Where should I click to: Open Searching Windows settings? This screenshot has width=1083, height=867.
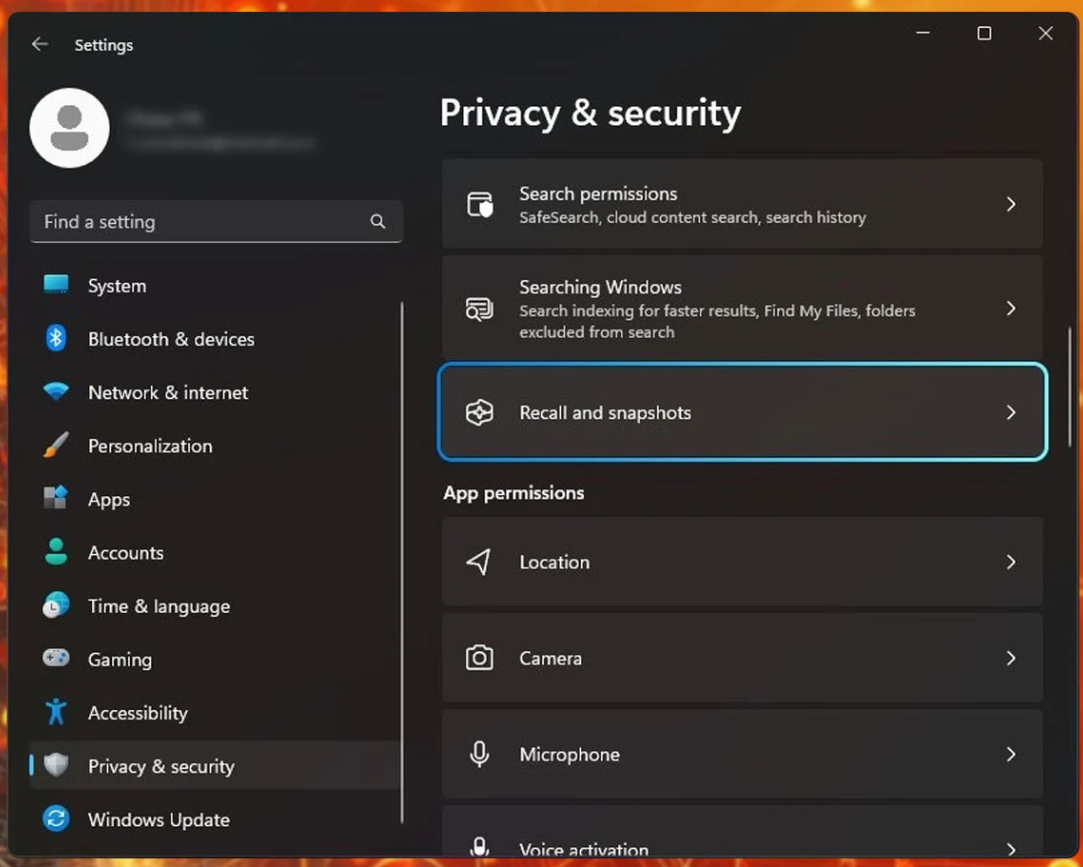pos(742,308)
